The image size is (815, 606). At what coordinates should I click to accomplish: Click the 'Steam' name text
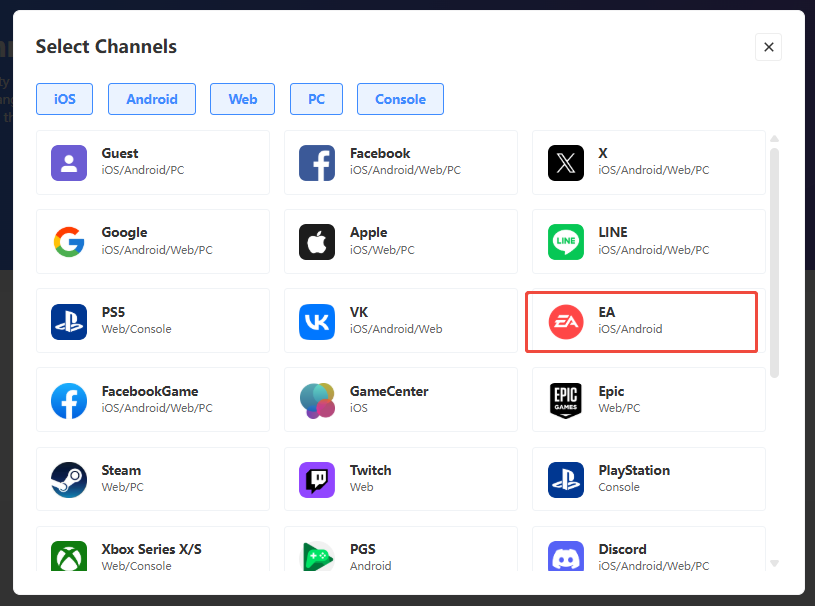point(121,470)
